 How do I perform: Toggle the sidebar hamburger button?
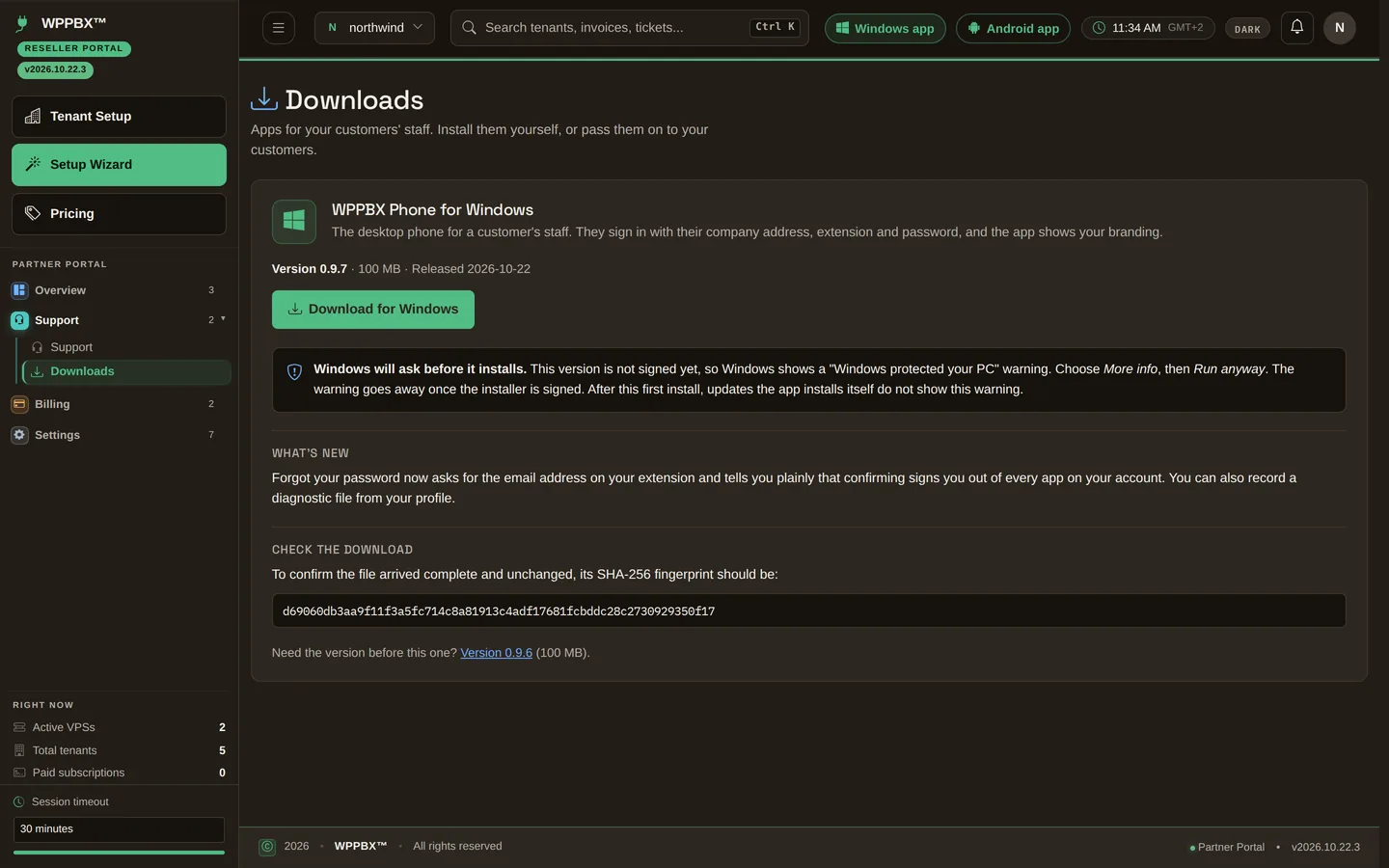279,28
